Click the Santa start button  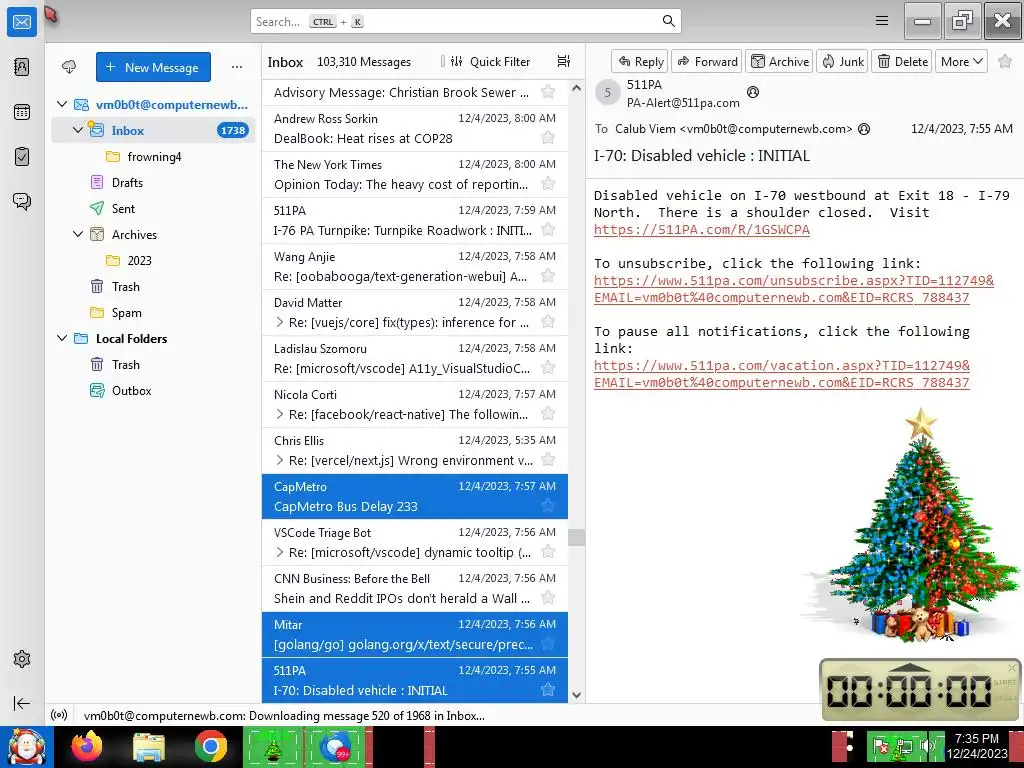[27, 746]
